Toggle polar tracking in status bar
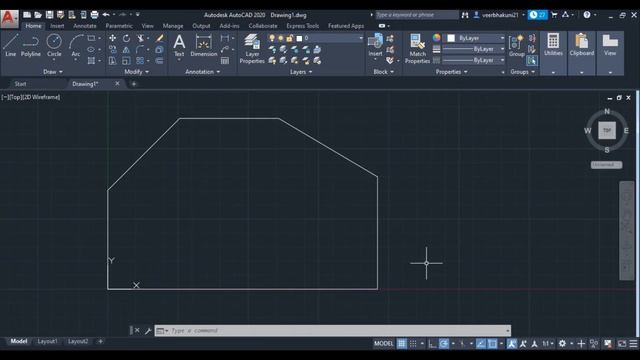 click(444, 344)
